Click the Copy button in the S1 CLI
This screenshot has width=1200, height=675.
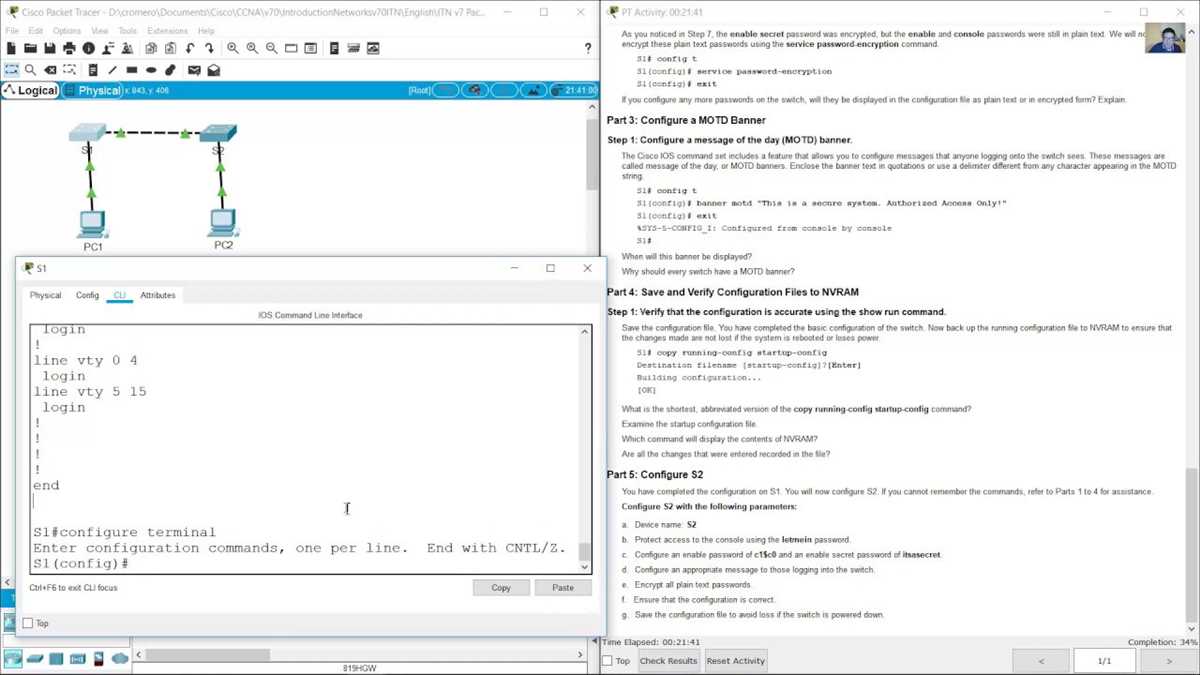(x=501, y=588)
